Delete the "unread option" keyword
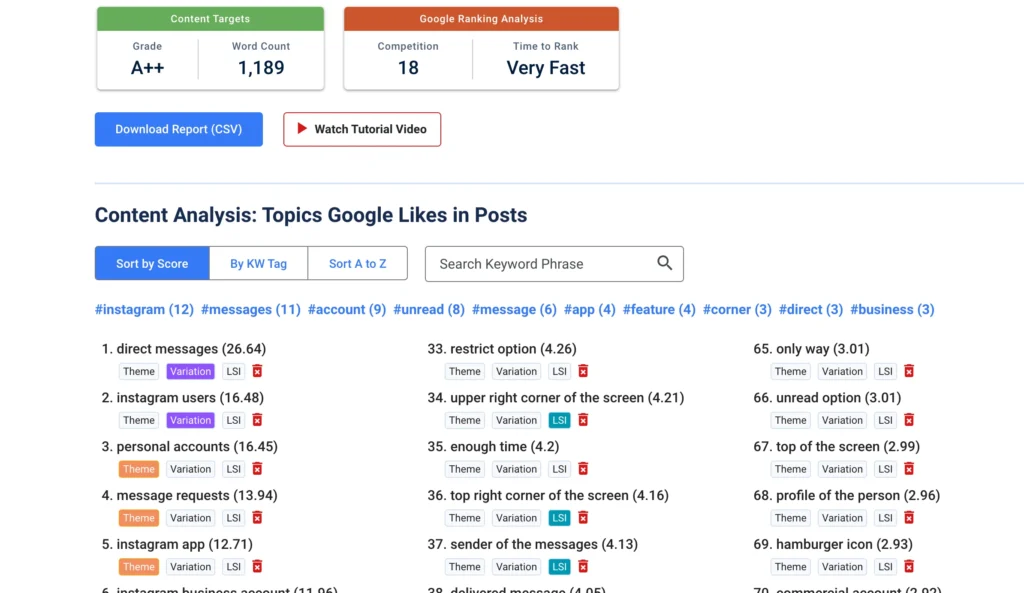This screenshot has width=1024, height=593. coord(908,420)
